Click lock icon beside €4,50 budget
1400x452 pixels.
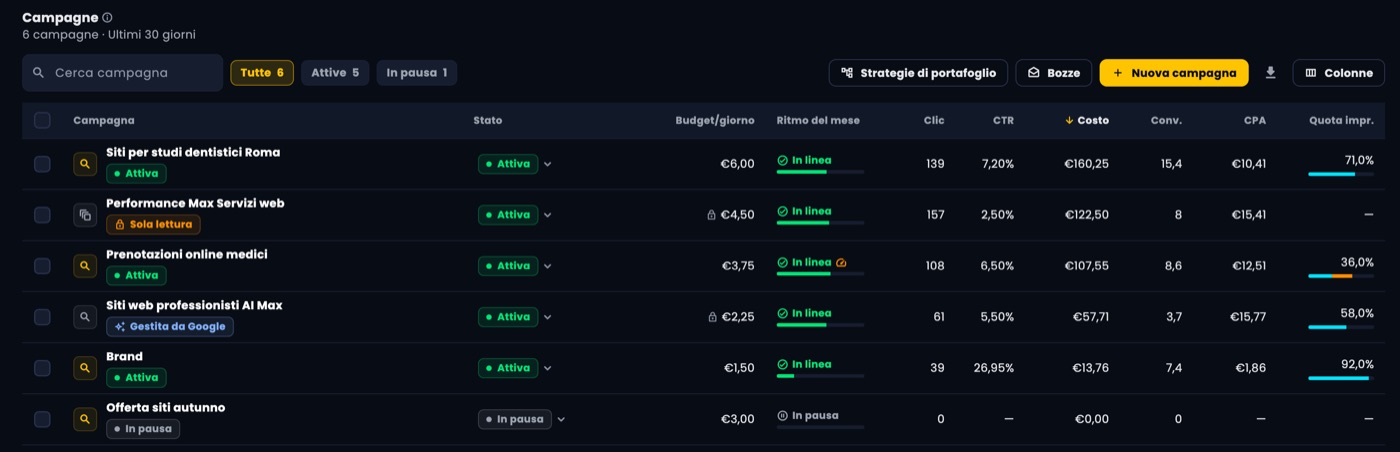[x=712, y=215]
